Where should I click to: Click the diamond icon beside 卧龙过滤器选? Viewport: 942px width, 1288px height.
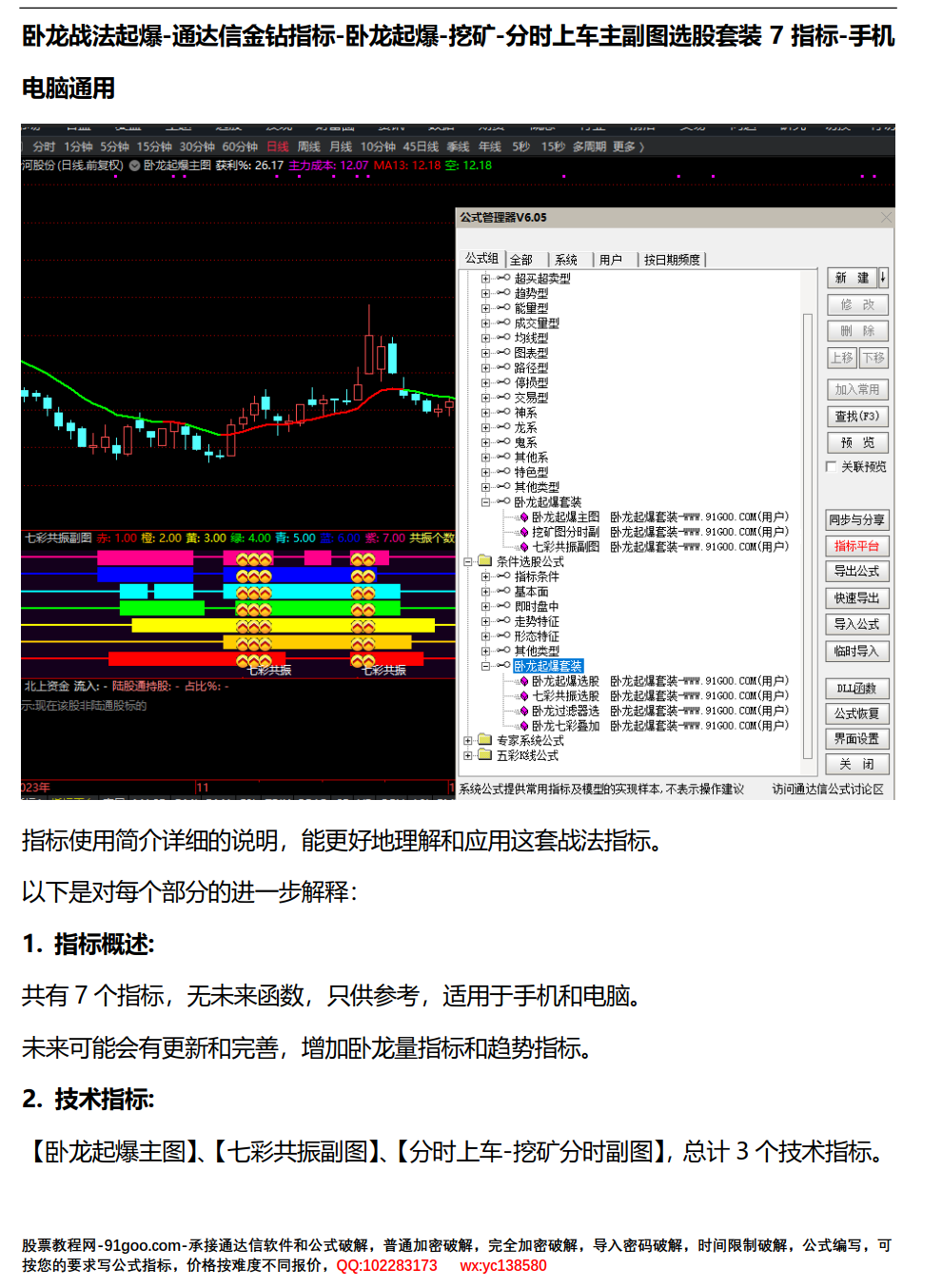523,712
